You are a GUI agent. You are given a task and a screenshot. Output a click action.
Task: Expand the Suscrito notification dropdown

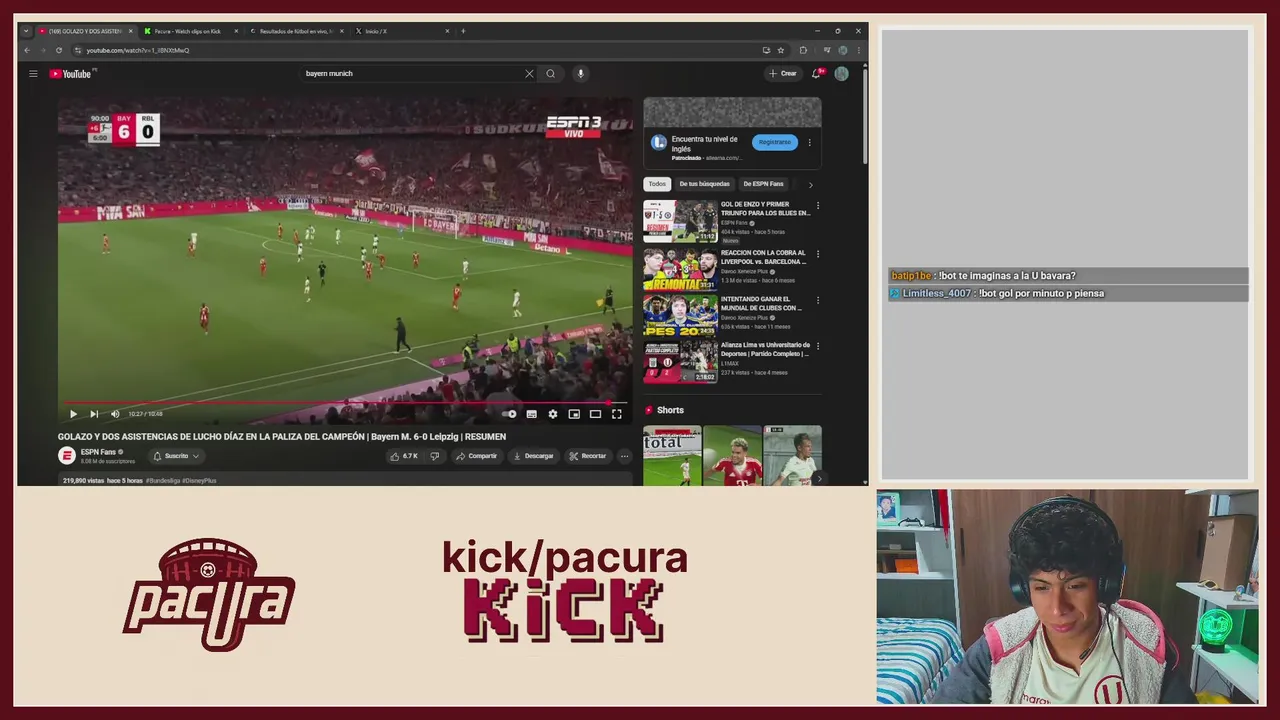coord(176,456)
